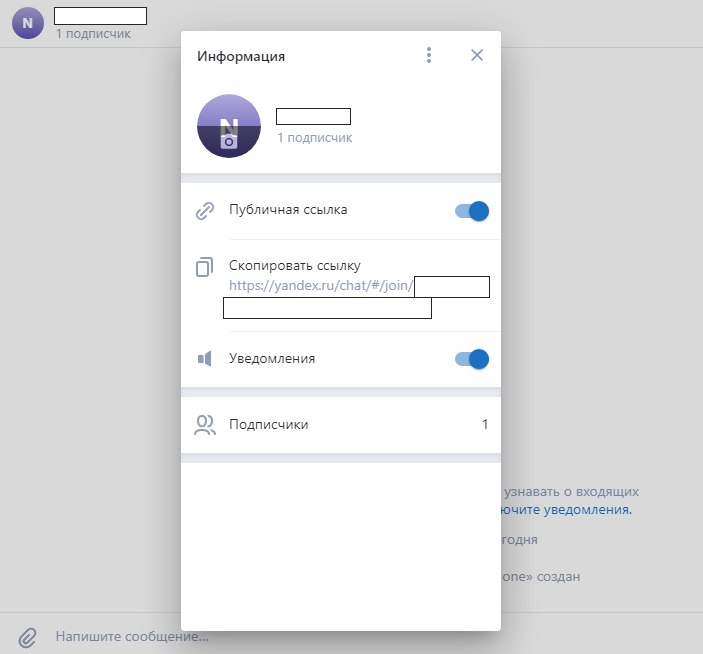Click the Информация panel title
The width and height of the screenshot is (703, 654).
pos(241,56)
